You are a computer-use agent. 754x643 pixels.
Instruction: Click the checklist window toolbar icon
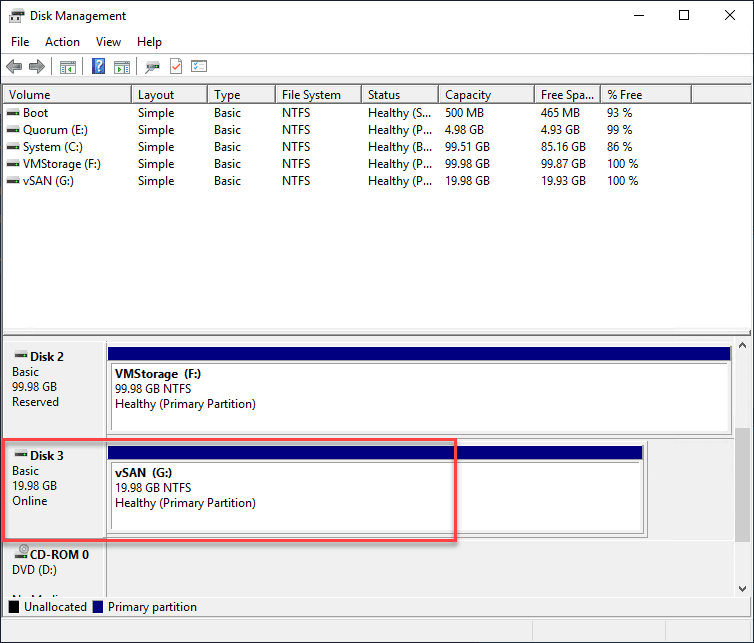pos(199,66)
